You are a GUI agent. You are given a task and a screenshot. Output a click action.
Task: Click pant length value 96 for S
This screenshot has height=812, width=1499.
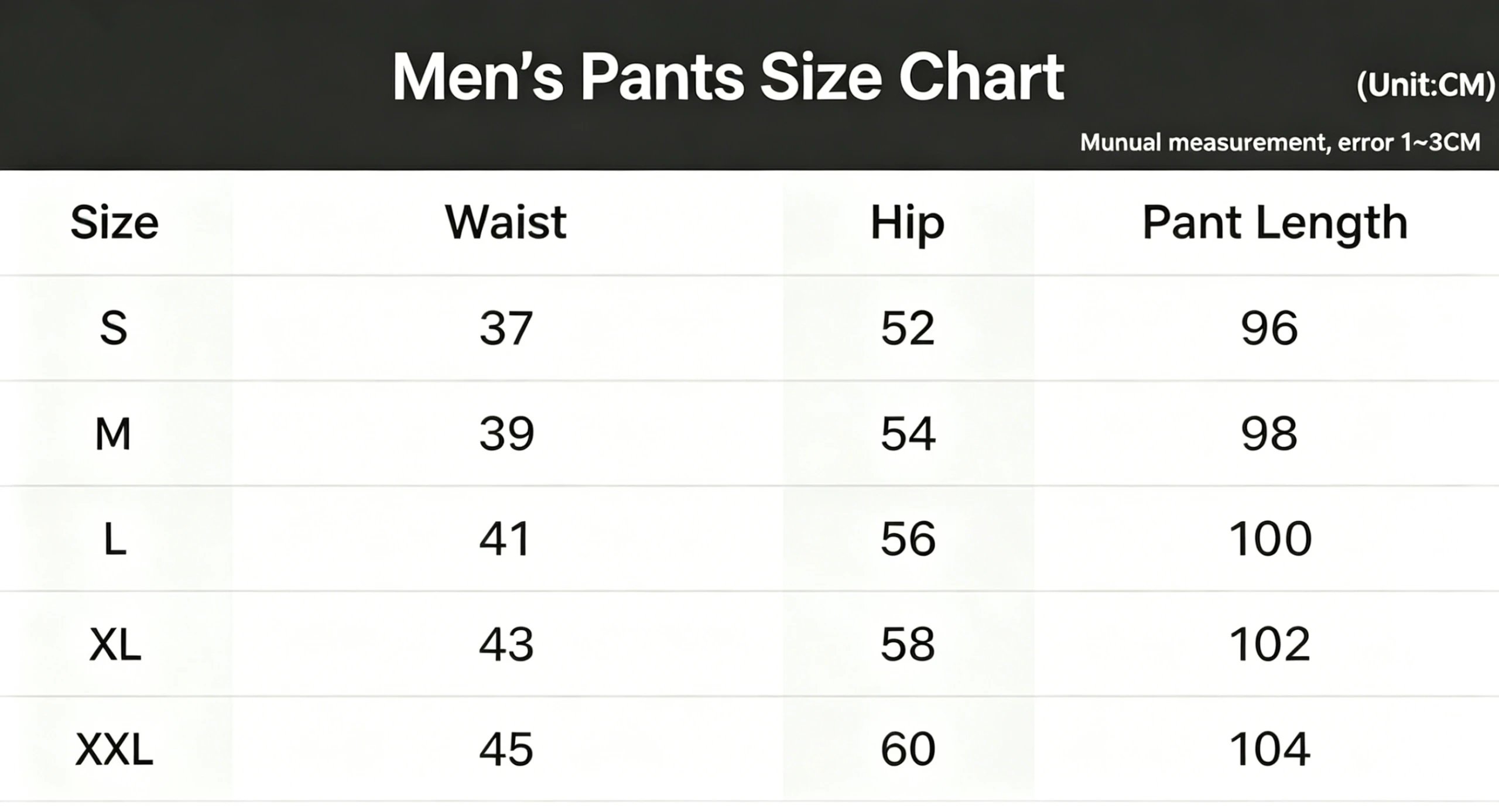tap(1269, 328)
